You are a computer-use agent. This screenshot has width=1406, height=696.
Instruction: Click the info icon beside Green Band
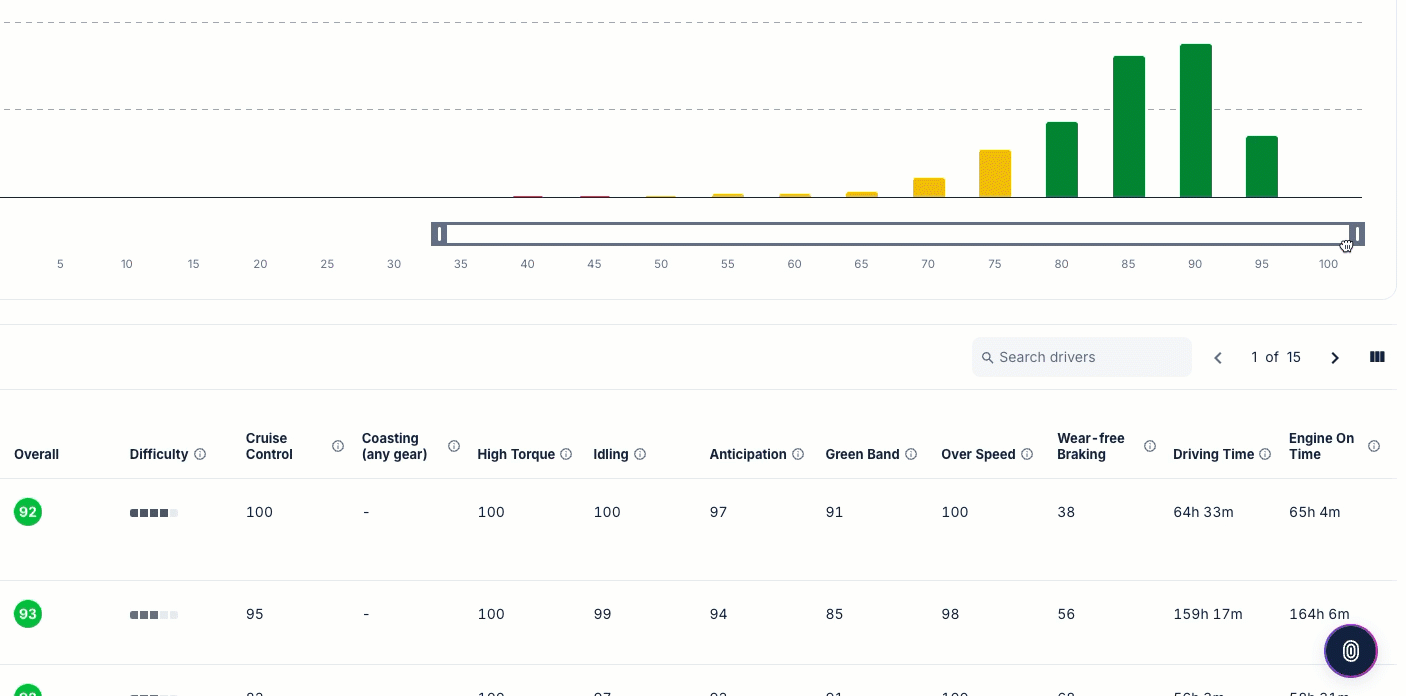[910, 454]
